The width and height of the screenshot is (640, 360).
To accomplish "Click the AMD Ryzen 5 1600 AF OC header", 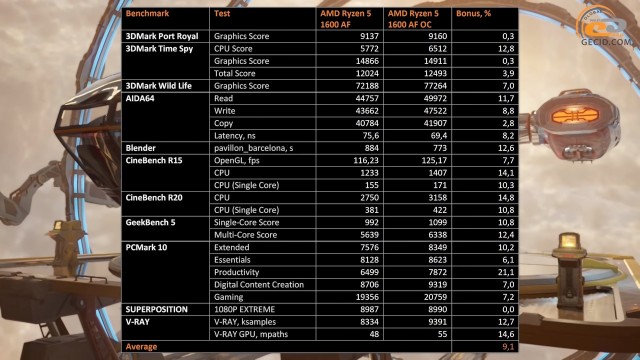I will click(413, 19).
